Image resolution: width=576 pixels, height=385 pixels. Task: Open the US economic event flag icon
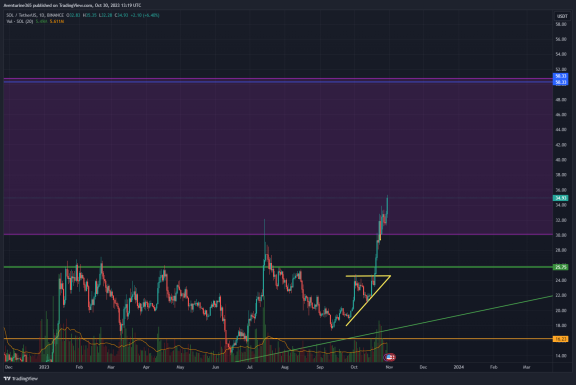(x=389, y=357)
